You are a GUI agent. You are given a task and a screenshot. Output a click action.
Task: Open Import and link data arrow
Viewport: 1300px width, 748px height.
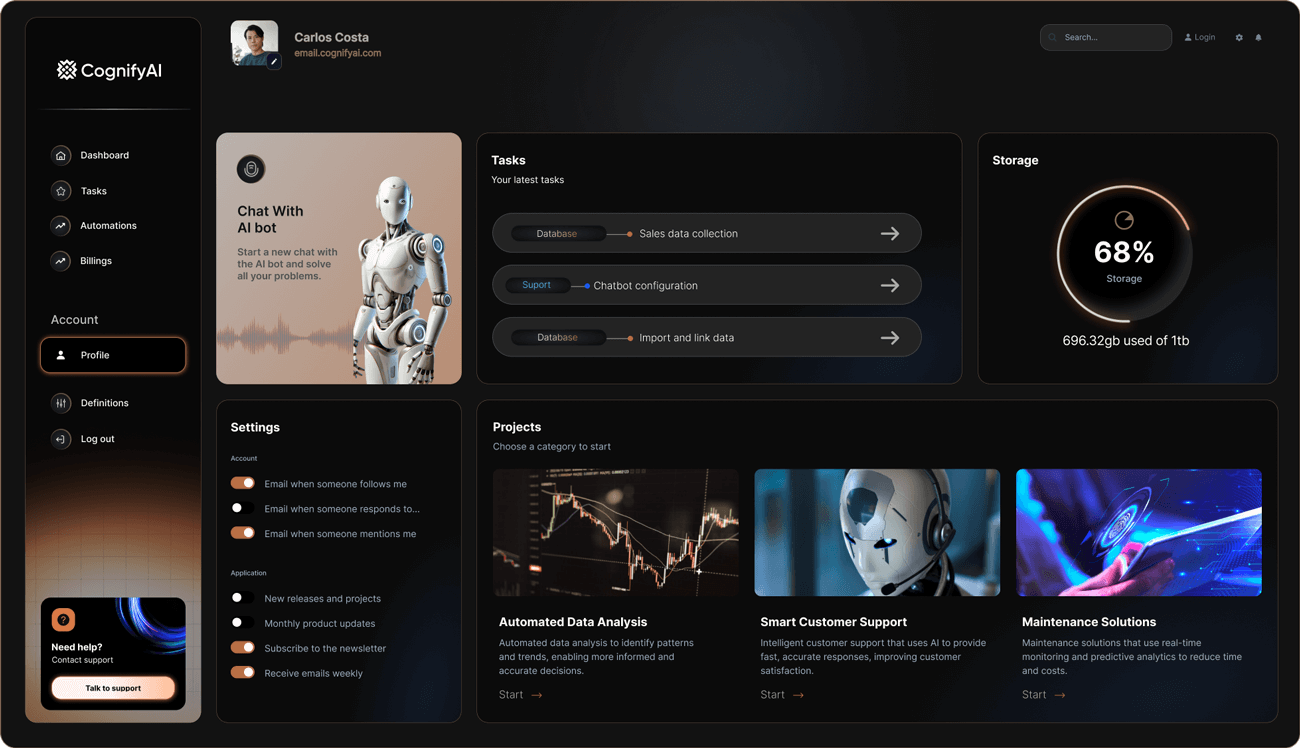(889, 338)
